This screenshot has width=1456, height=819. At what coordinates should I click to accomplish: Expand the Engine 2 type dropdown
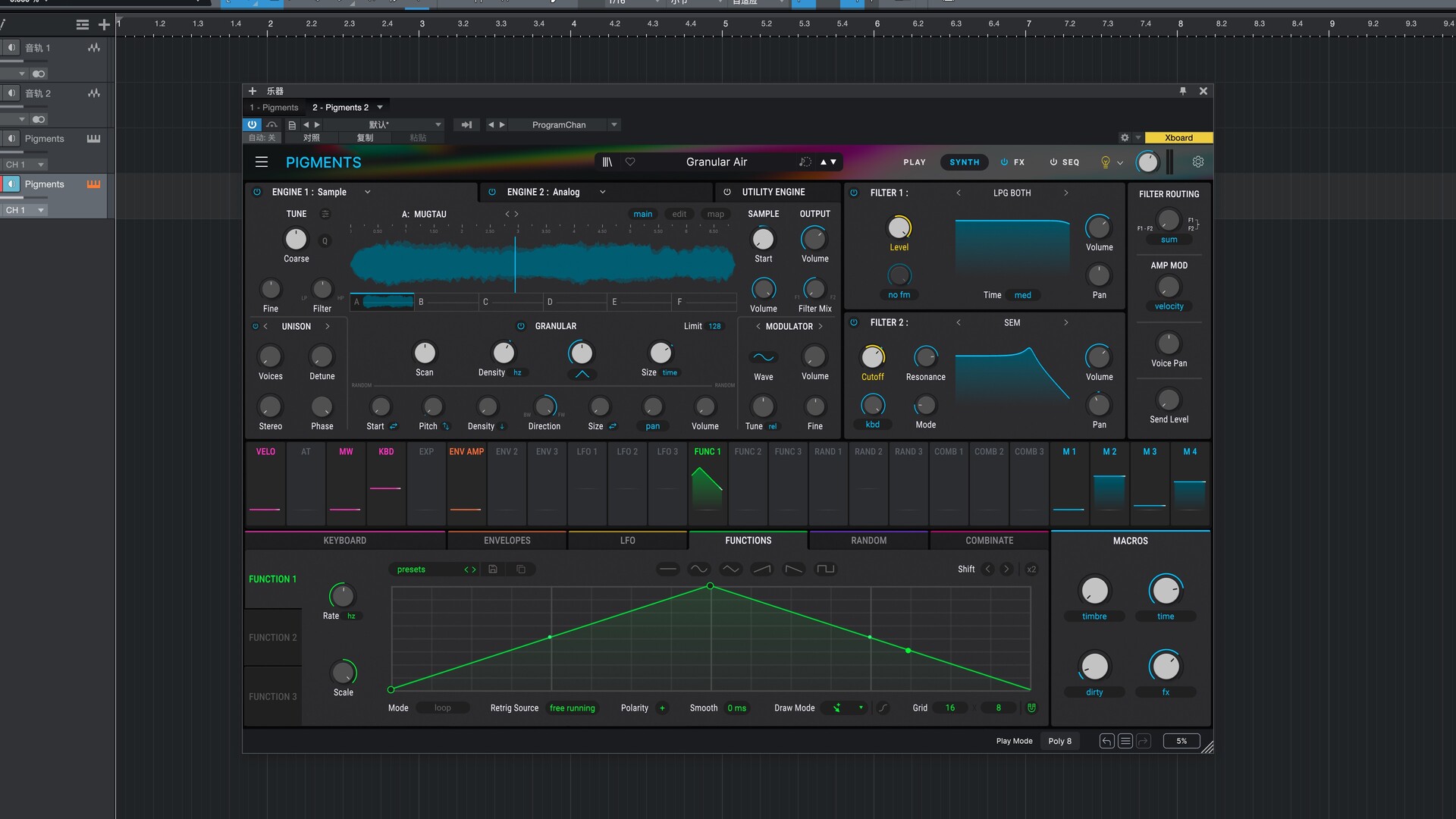603,192
